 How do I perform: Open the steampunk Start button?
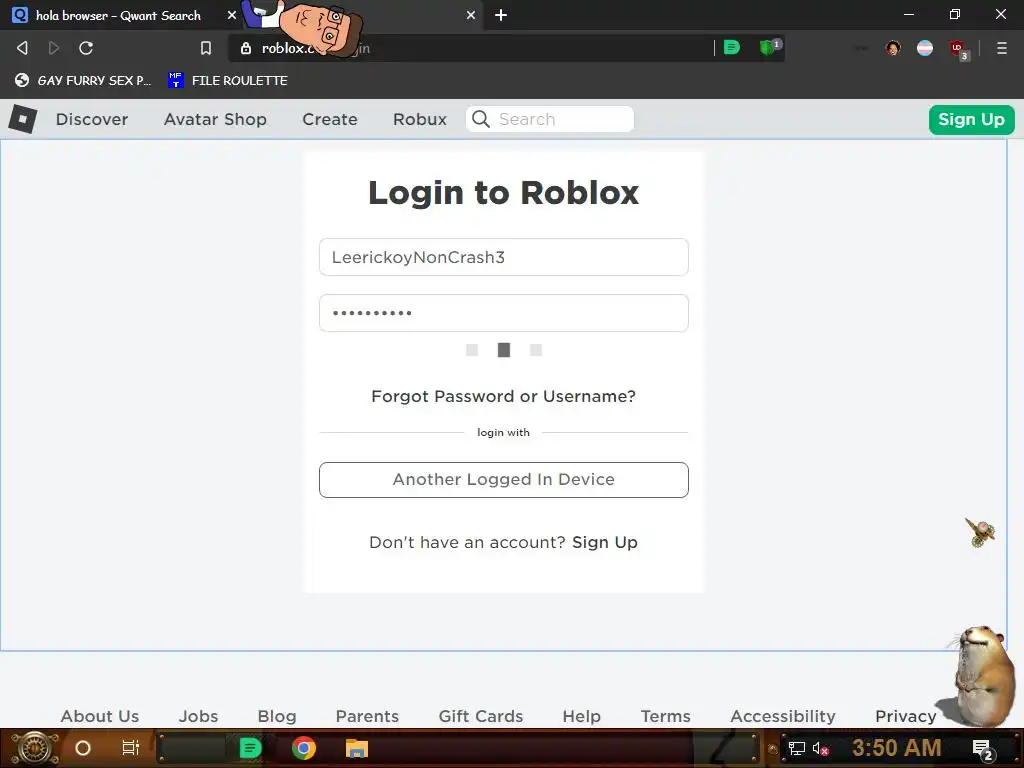(x=34, y=748)
